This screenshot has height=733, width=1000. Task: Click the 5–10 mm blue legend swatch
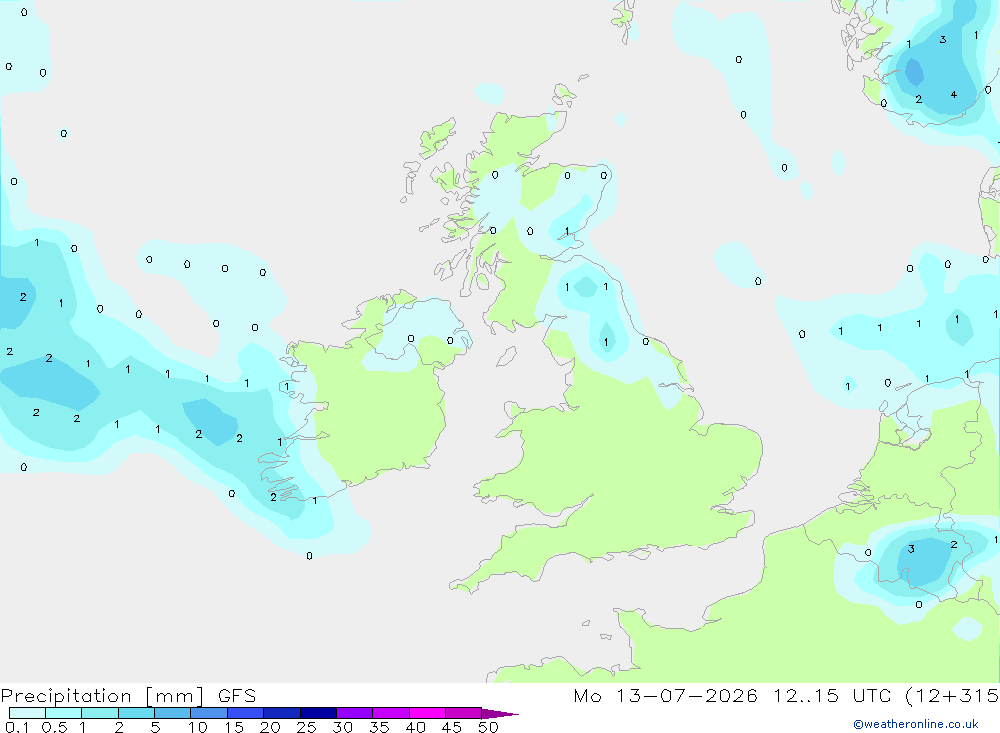173,713
